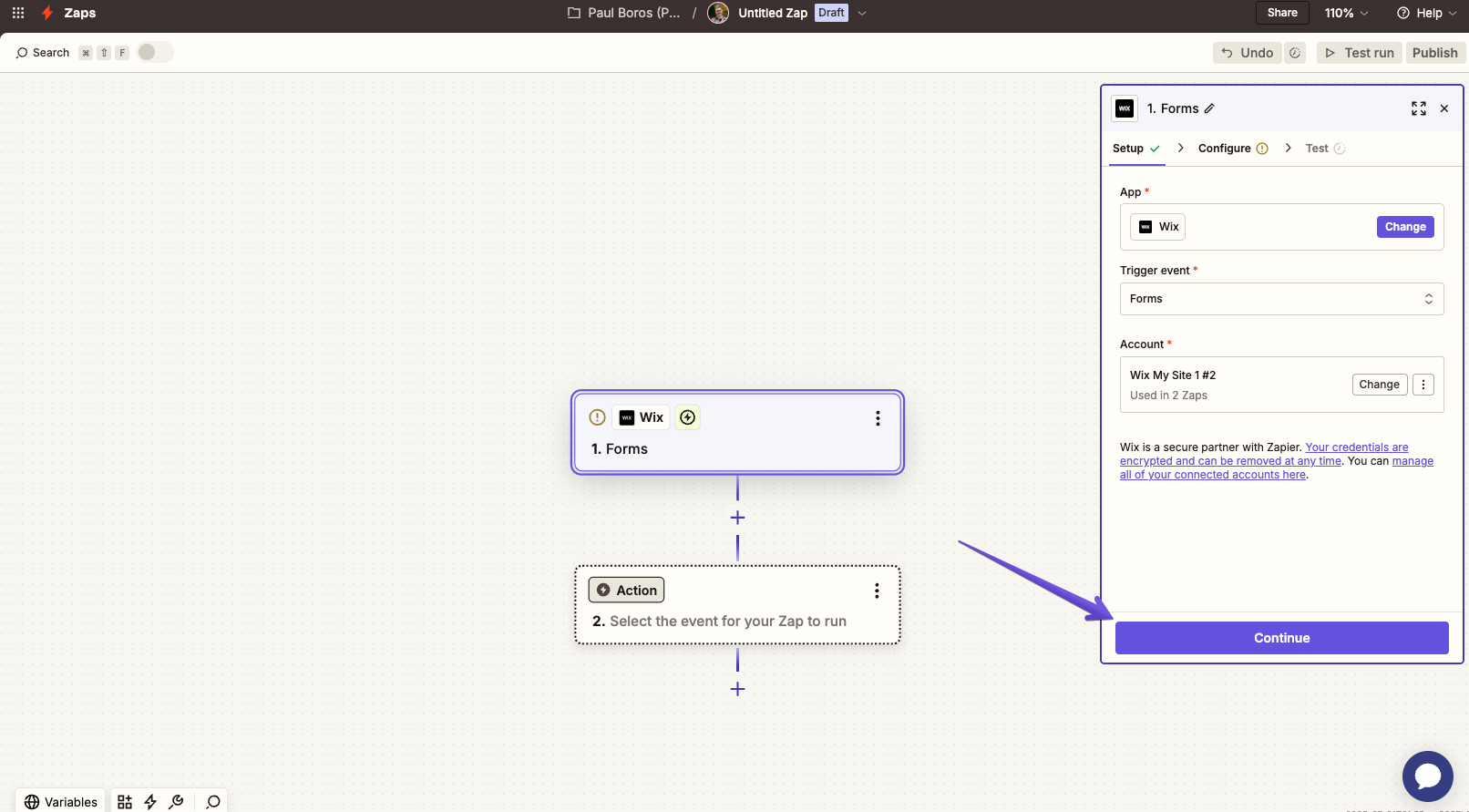
Task: Click the Configure tab warning icon
Action: [x=1262, y=149]
